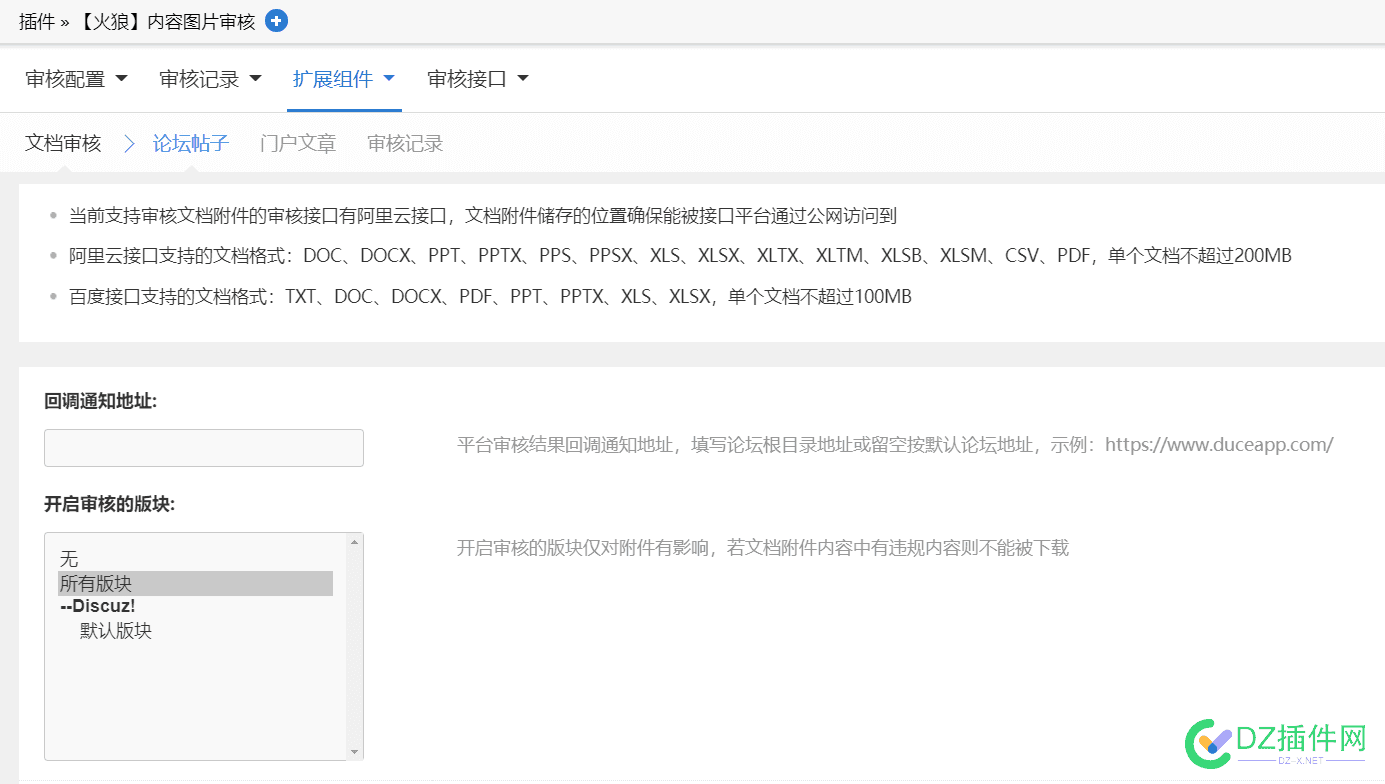Switch to the 审核记录 sub-tab
The width and height of the screenshot is (1385, 784).
(x=404, y=143)
